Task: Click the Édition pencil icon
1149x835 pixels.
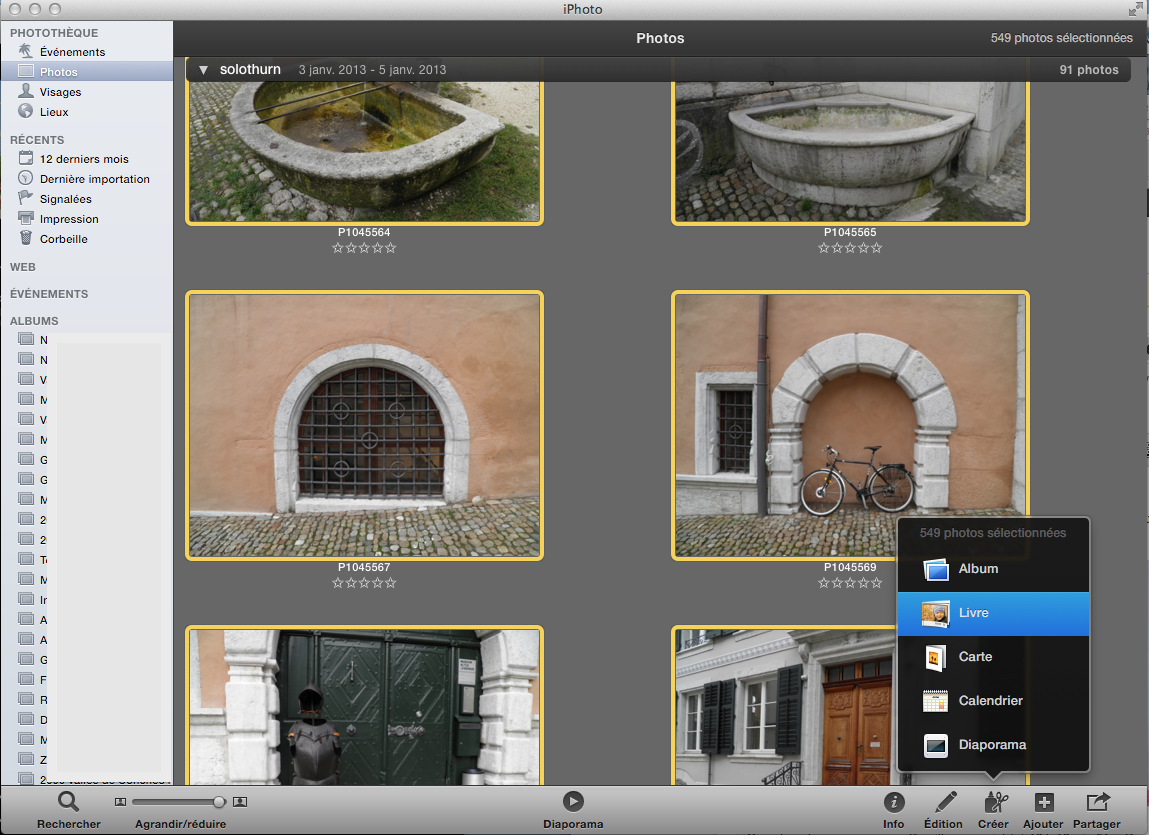Action: coord(944,802)
